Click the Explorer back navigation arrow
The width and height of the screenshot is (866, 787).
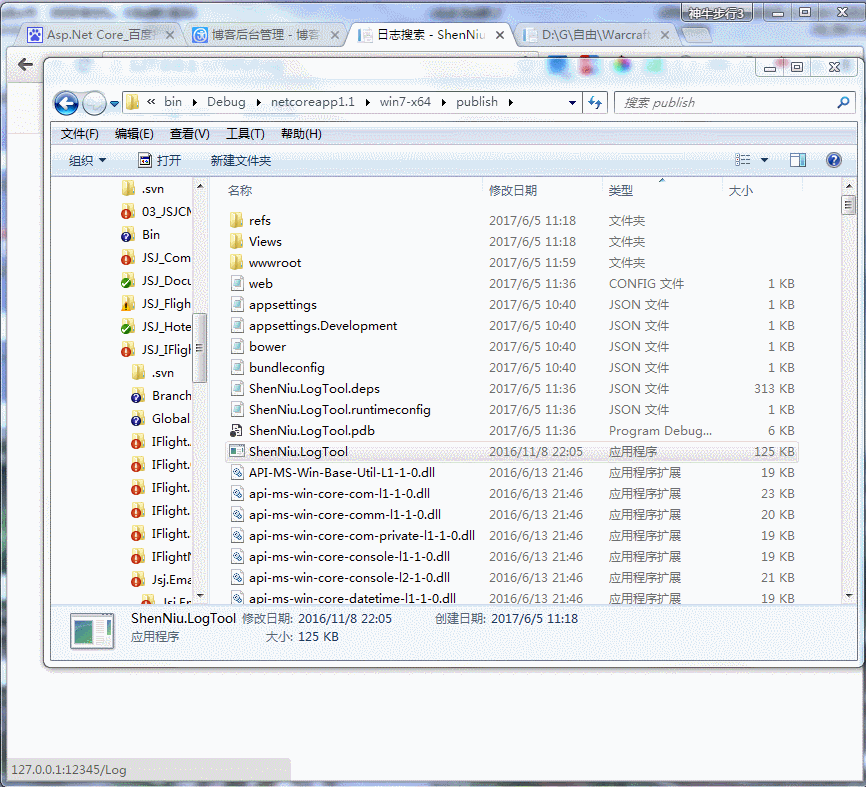[x=66, y=103]
